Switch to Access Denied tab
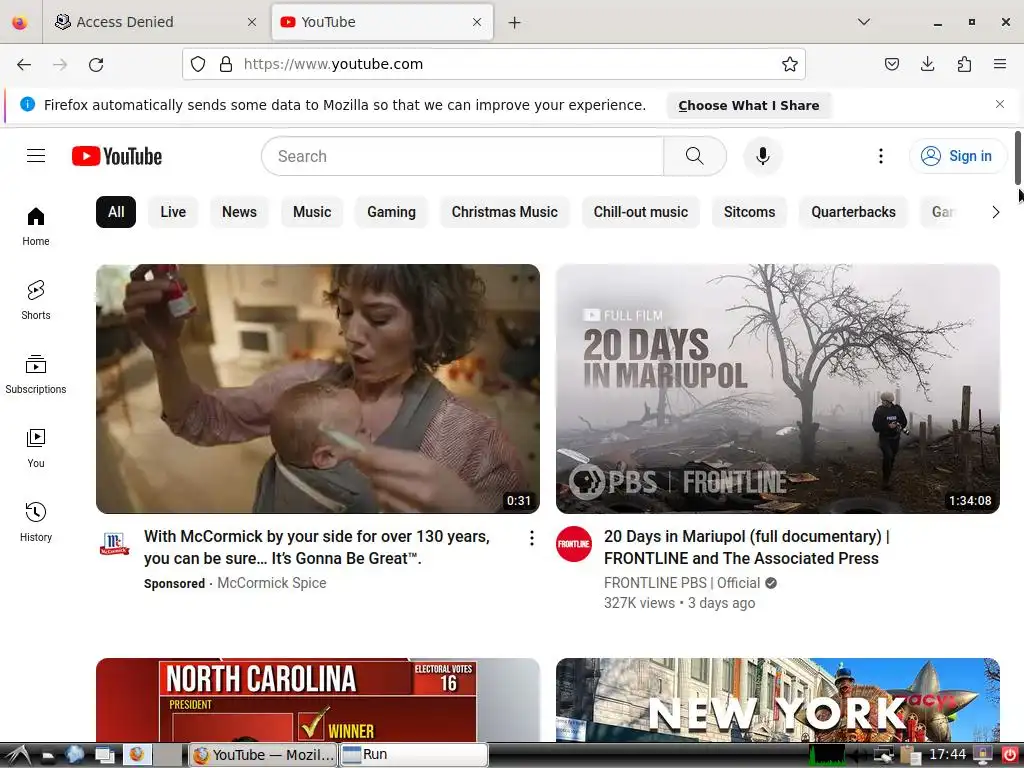Viewport: 1024px width, 768px height. [153, 22]
